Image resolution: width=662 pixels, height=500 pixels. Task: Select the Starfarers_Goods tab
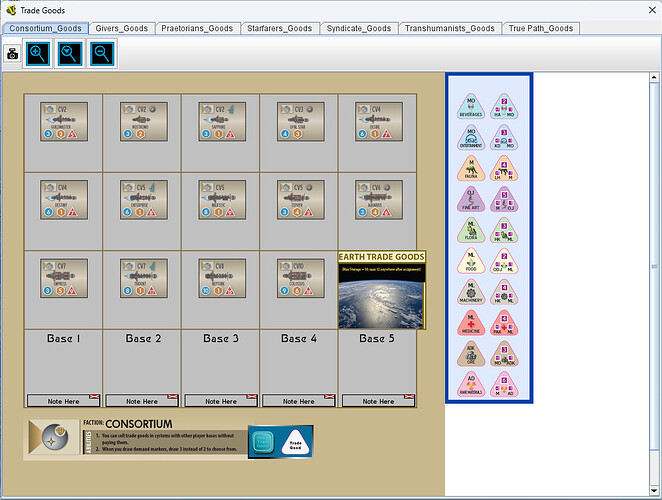tap(280, 28)
